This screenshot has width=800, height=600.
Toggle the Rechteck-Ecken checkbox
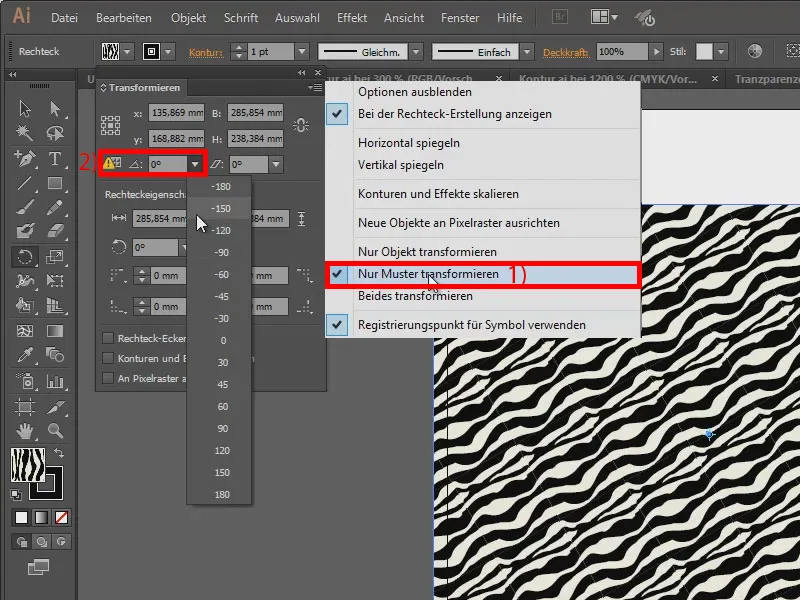tap(108, 338)
